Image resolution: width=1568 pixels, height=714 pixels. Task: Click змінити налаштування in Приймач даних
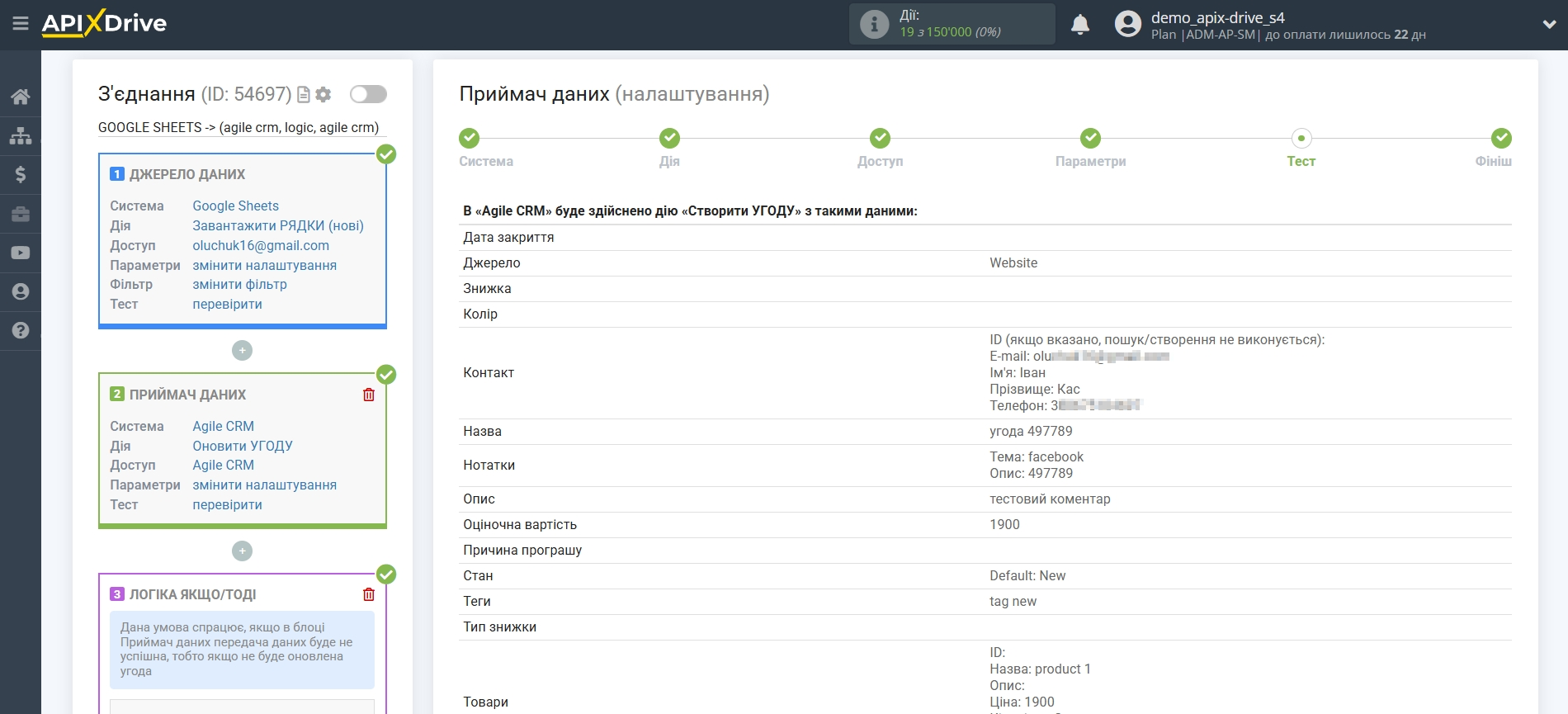[264, 485]
